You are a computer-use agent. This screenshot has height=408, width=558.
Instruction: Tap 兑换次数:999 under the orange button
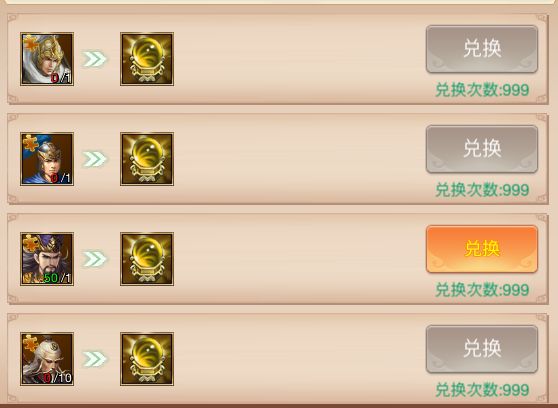tap(482, 290)
